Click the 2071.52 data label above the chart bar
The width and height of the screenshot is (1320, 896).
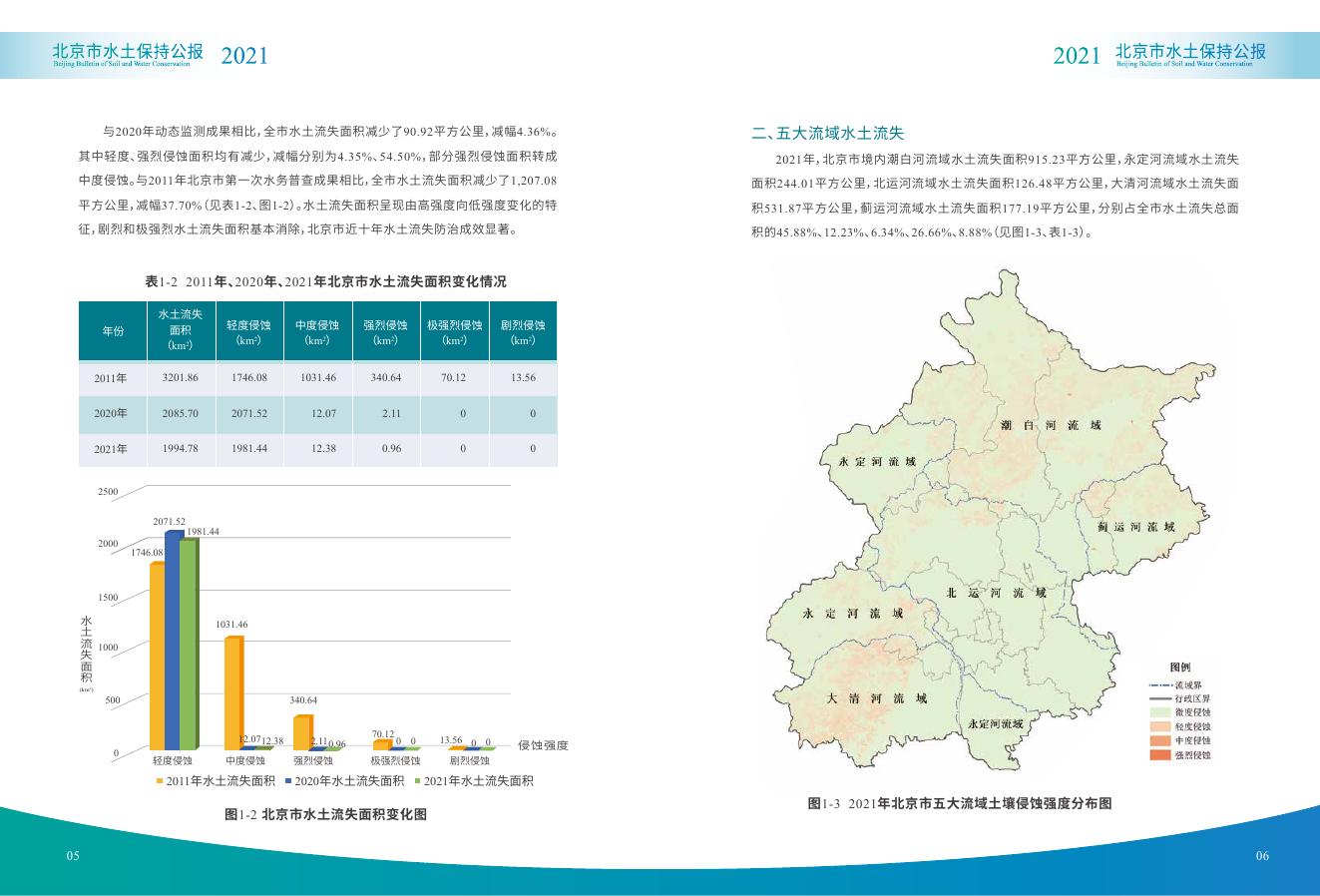point(170,522)
